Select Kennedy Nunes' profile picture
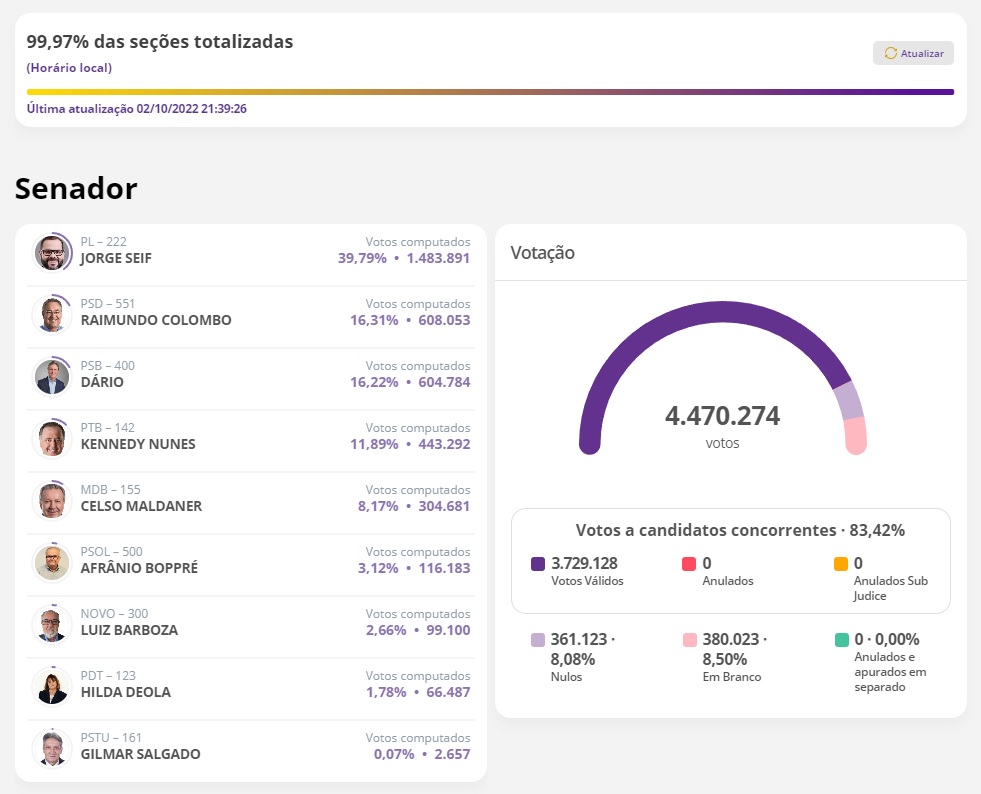981x794 pixels. pos(51,439)
